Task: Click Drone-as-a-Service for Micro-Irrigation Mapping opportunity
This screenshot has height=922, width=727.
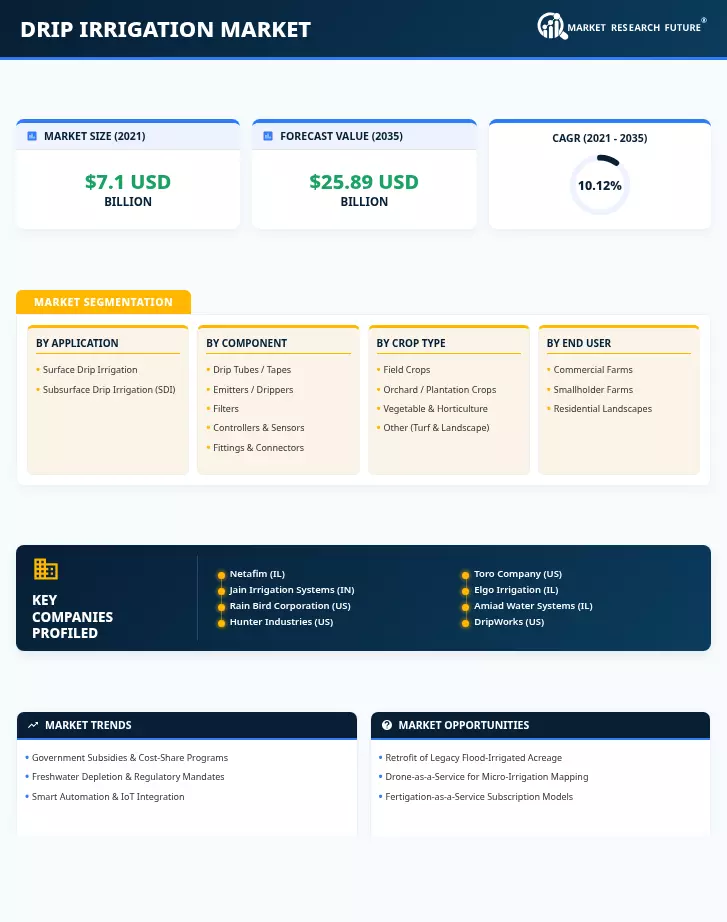Action: (486, 777)
